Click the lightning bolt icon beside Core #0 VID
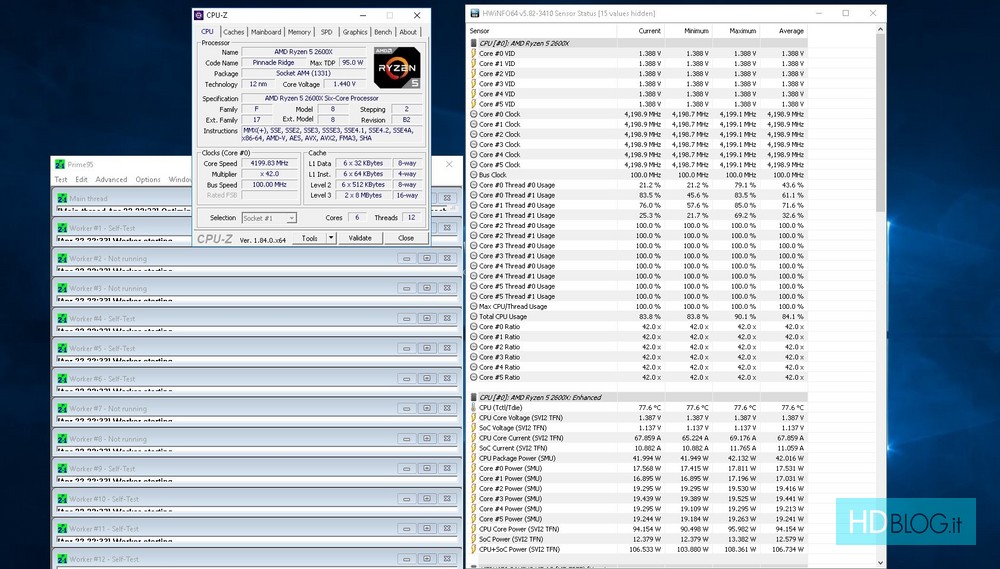Viewport: 1000px width, 569px height. (474, 53)
